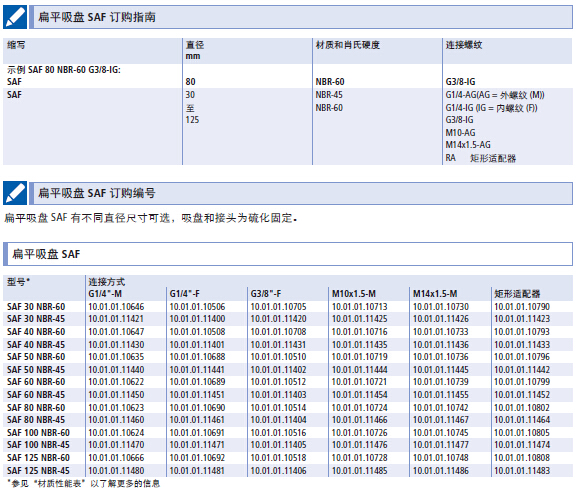
Task: Select the 扁平吸盘 SAF 订购编号 heading
Action: [x=97, y=193]
